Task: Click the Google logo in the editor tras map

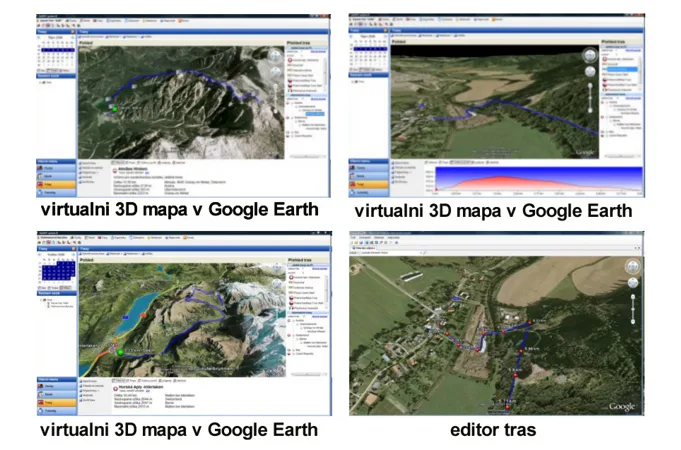Action: click(621, 406)
